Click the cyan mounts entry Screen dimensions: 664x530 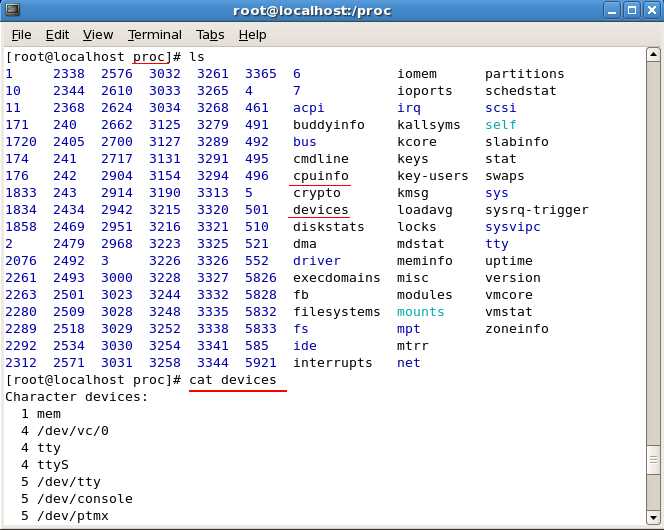tap(421, 312)
